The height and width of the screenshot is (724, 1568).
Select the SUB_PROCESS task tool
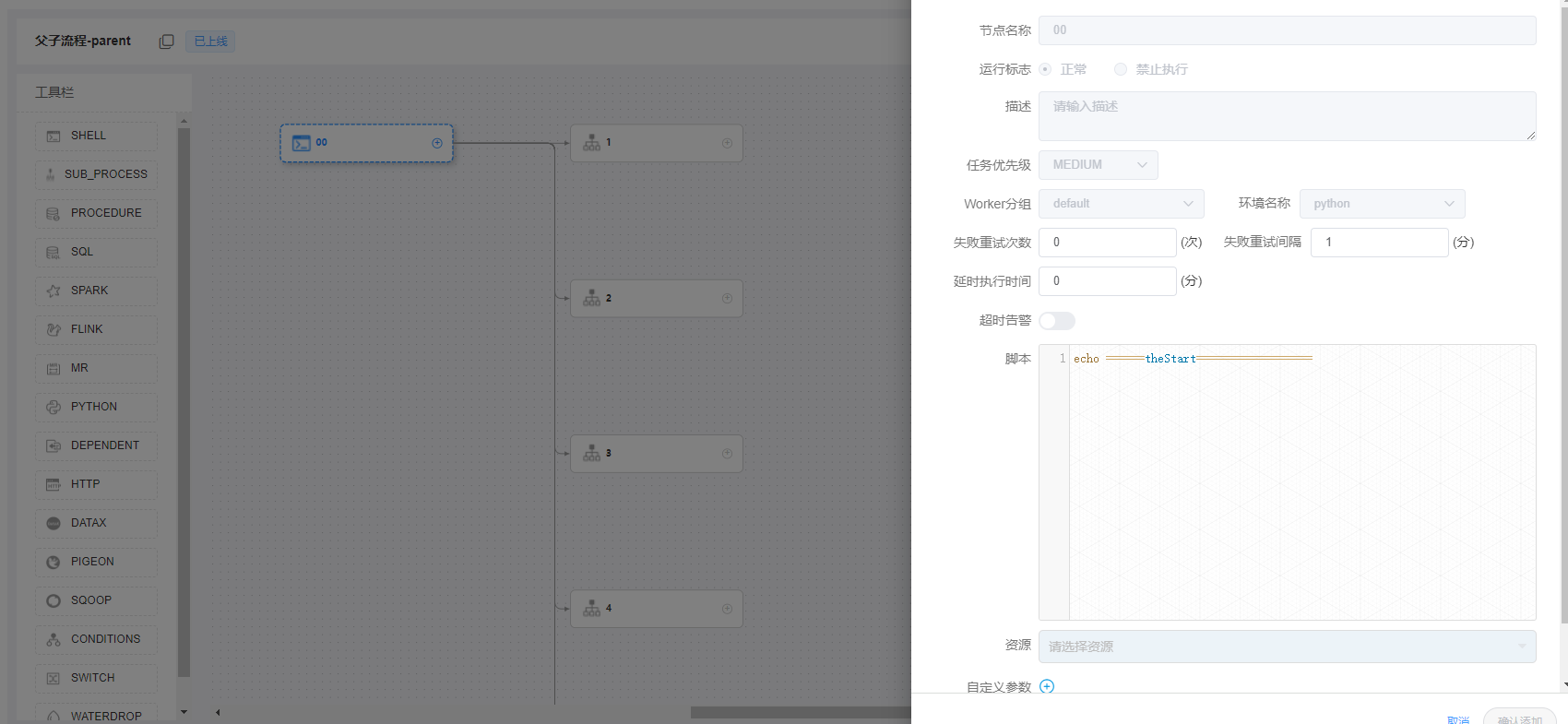(96, 174)
